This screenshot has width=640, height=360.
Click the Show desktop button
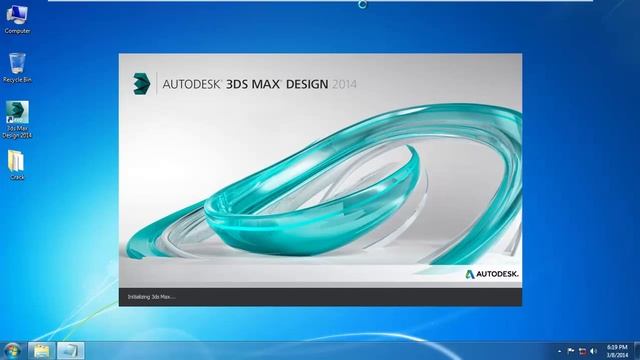(x=637, y=351)
